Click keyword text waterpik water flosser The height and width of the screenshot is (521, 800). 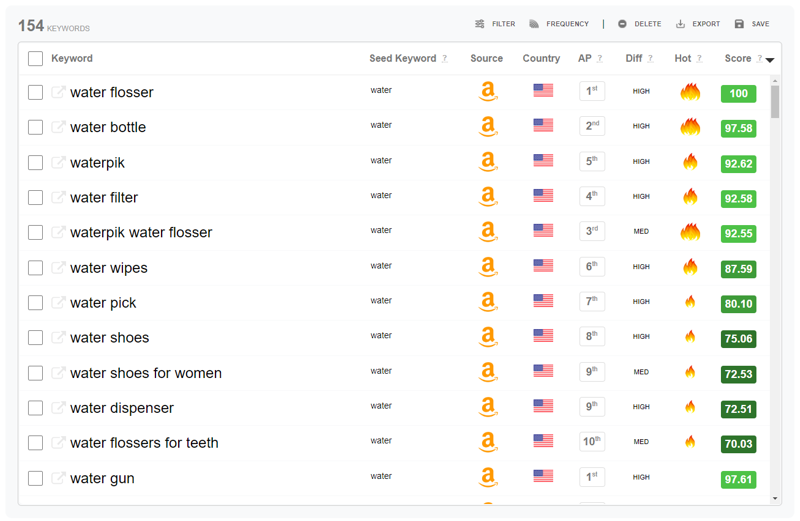pos(141,232)
